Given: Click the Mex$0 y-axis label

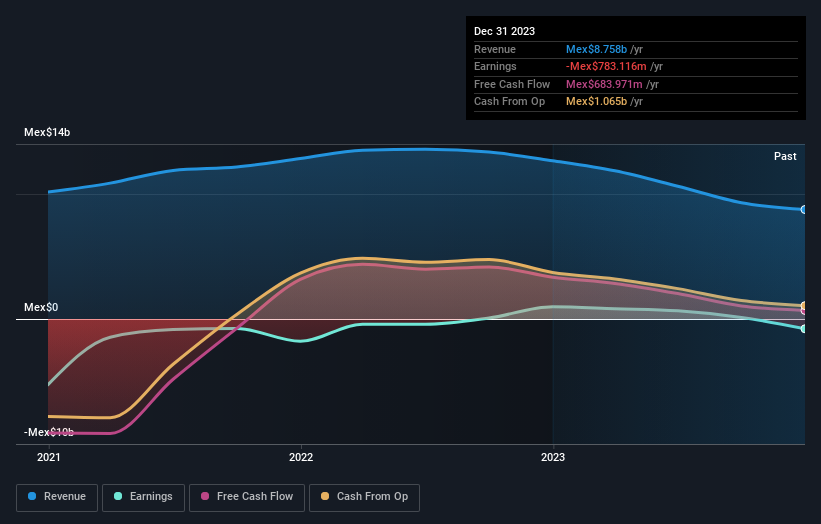Looking at the screenshot, I should 41,307.
